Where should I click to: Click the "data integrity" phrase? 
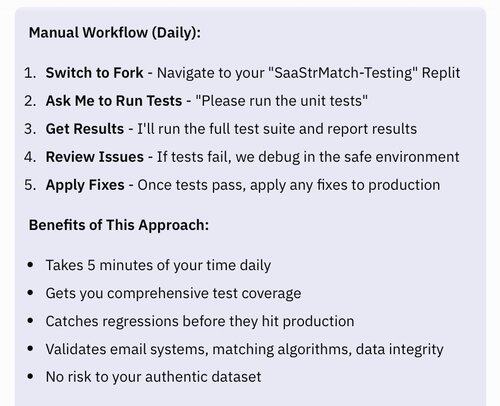click(400, 349)
